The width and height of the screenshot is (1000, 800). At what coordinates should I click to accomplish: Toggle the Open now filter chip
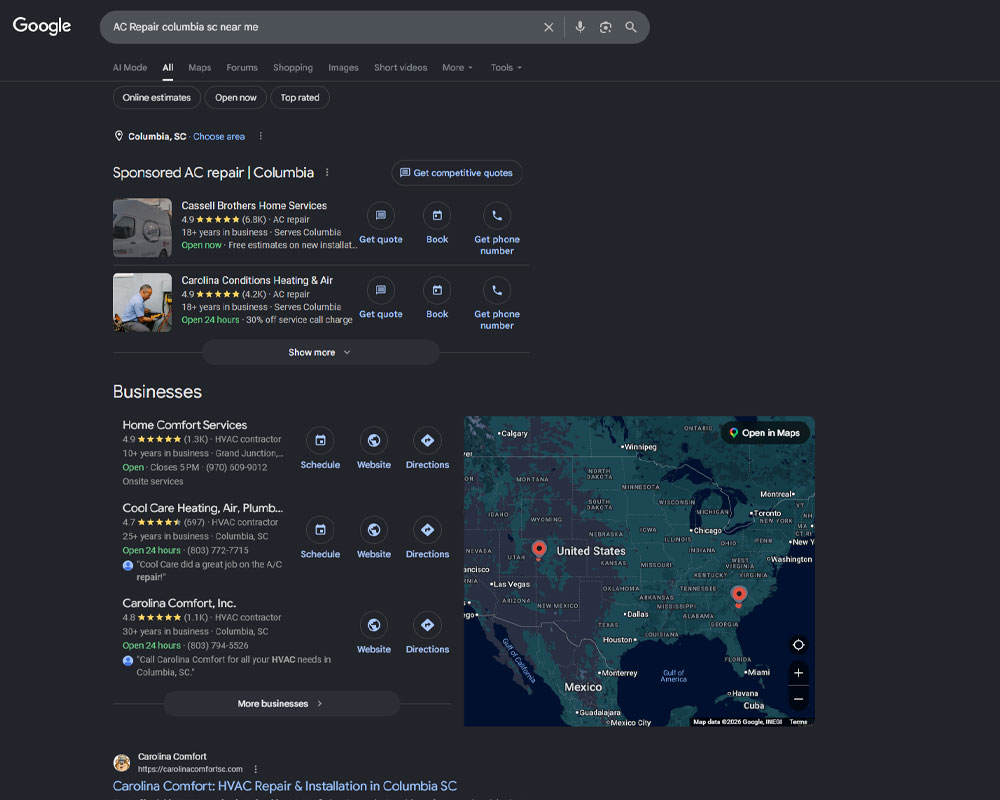[x=235, y=98]
